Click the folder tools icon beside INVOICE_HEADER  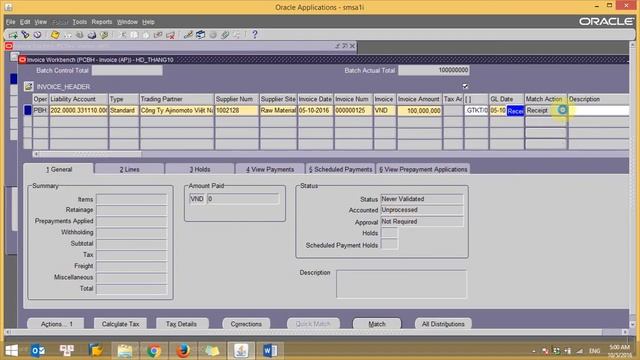(28, 87)
